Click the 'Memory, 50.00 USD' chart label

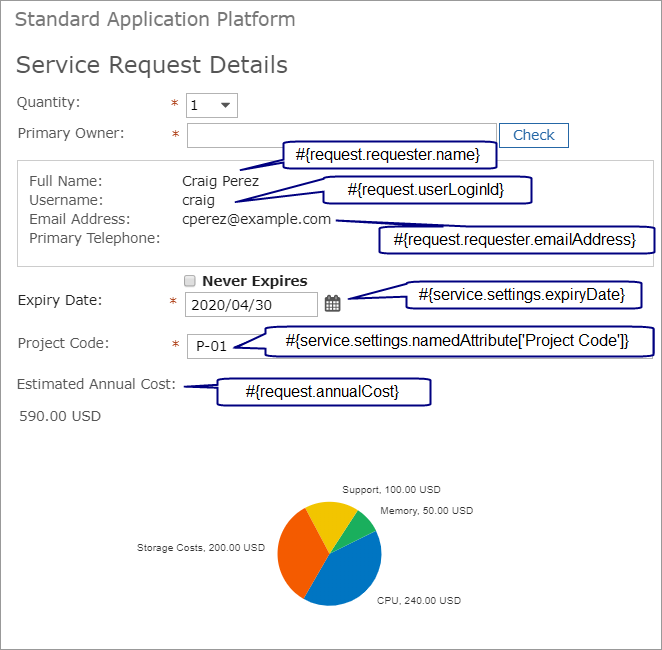(426, 511)
